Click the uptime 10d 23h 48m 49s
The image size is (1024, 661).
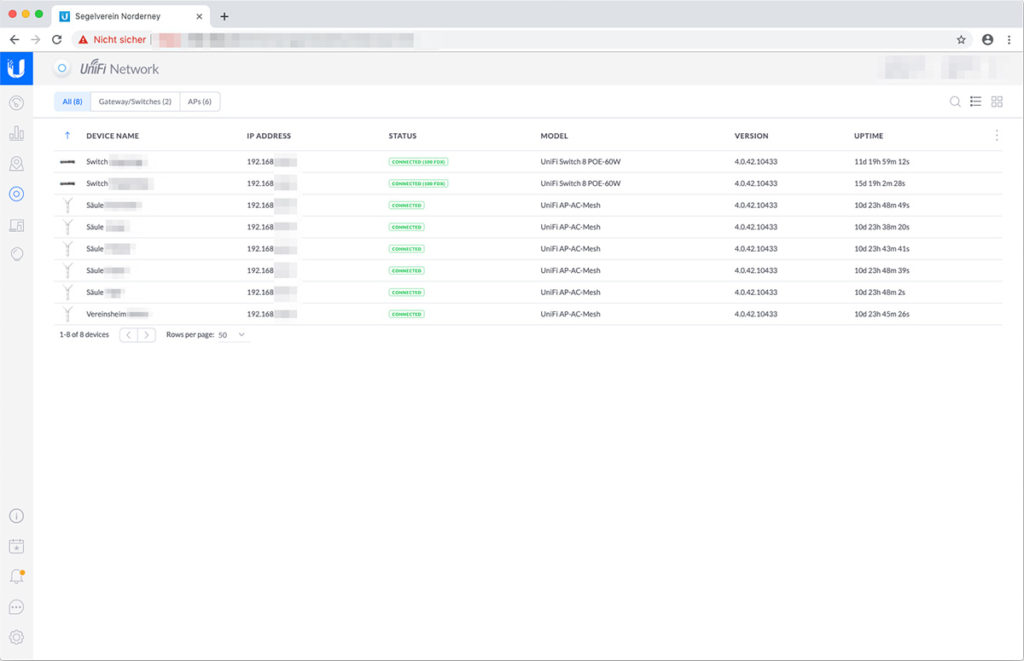882,205
